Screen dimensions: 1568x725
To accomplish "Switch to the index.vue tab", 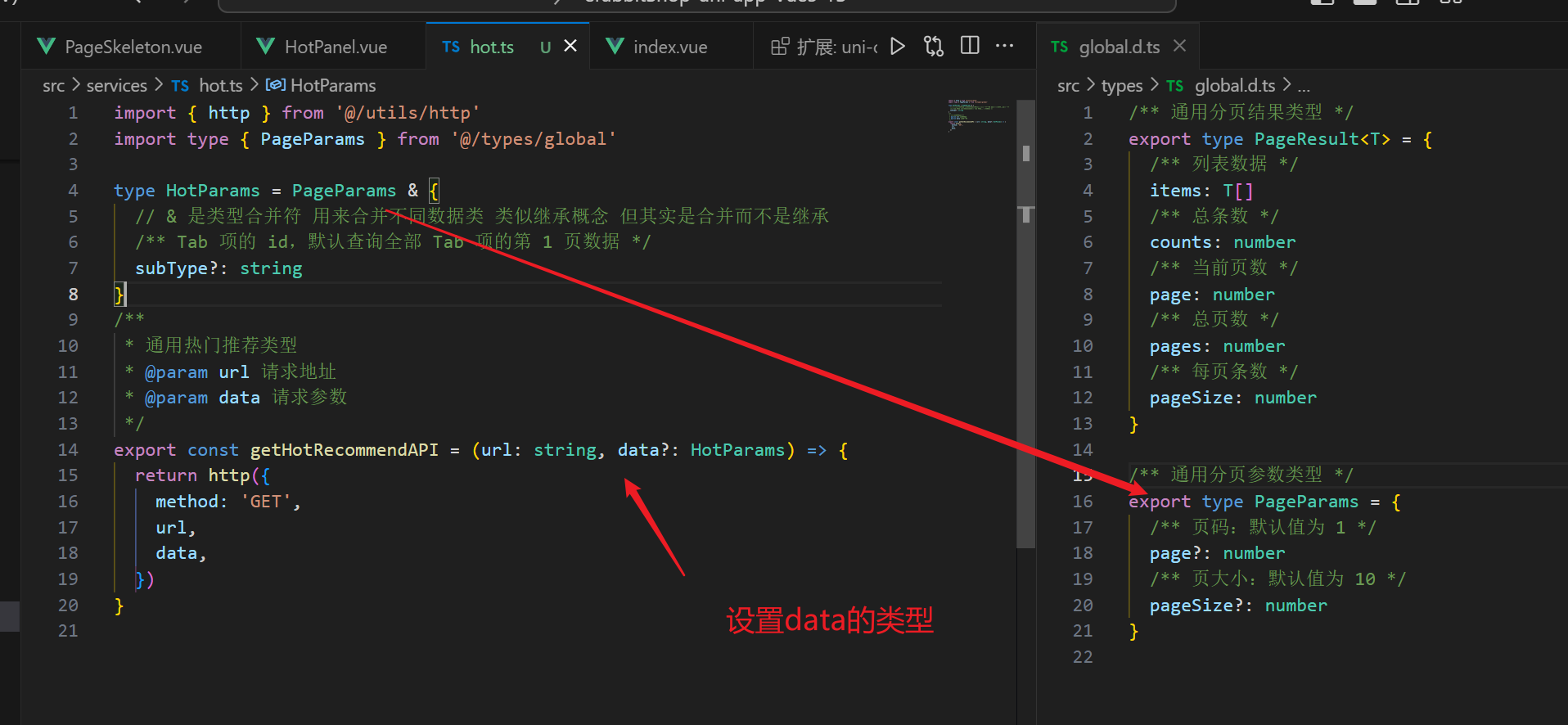I will (x=669, y=47).
